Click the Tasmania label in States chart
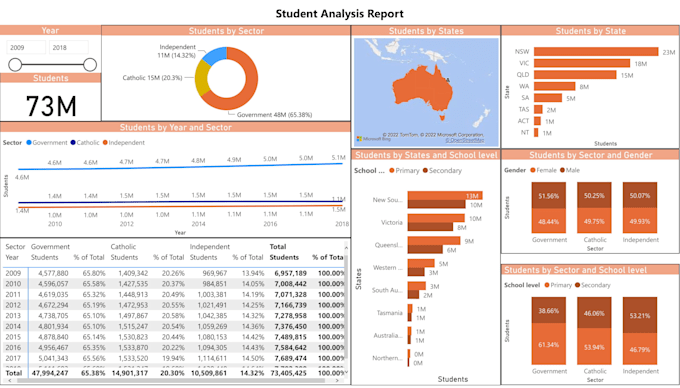 [x=389, y=313]
